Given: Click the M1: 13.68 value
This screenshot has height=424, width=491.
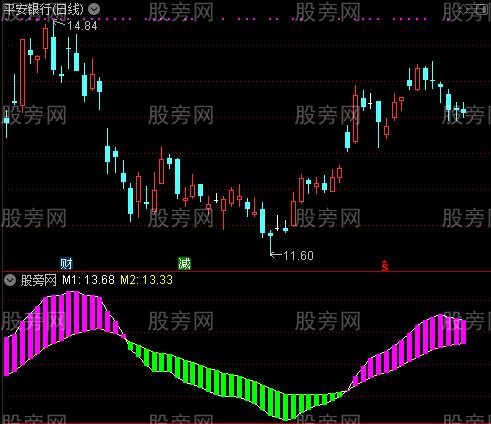Looking at the screenshot, I should click(88, 280).
